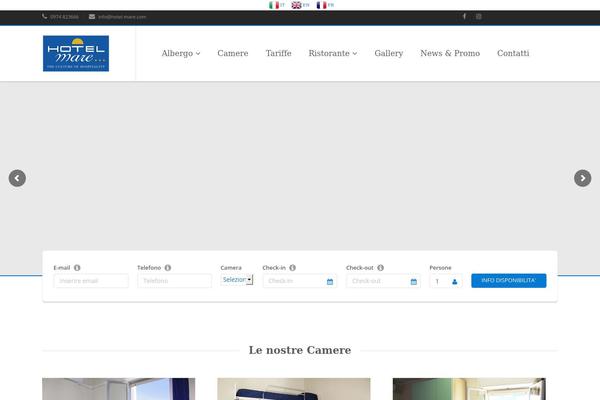600x400 pixels.
Task: Show info tooltip next to E-mail
Action: pos(77,268)
